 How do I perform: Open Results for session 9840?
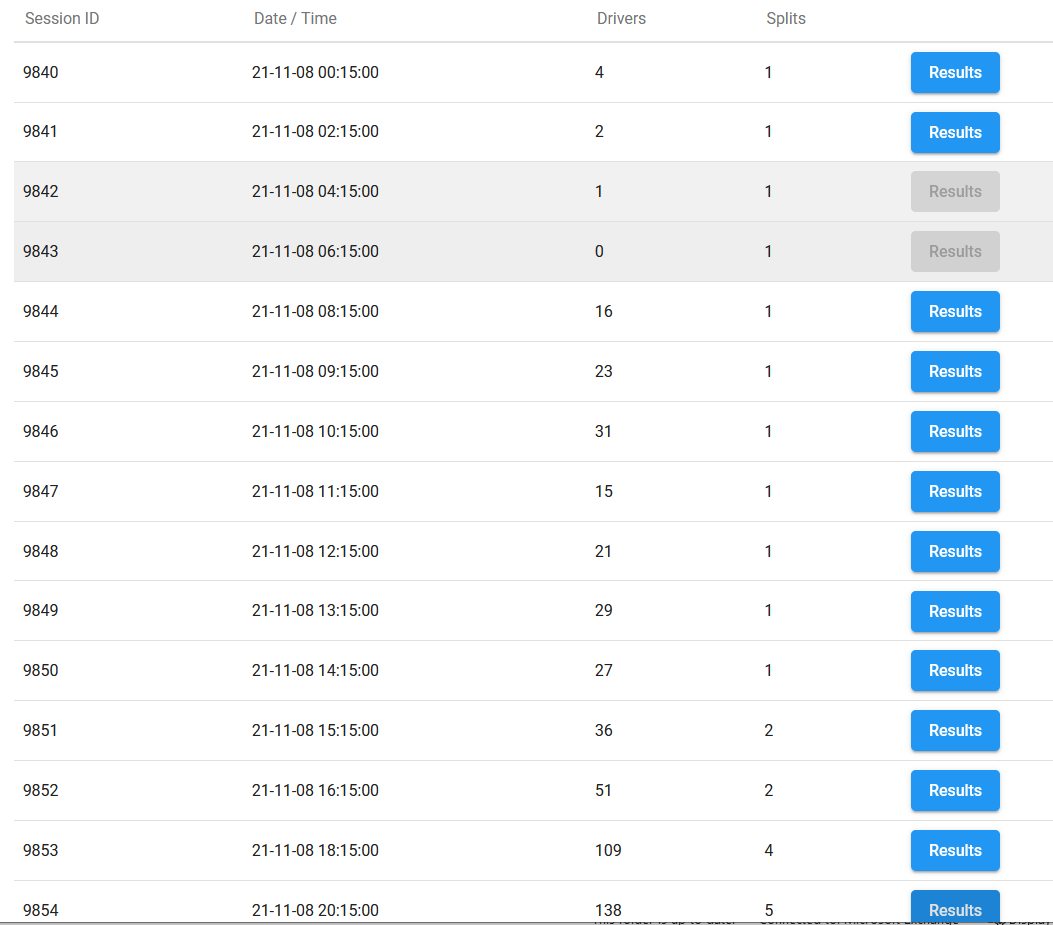[x=954, y=73]
